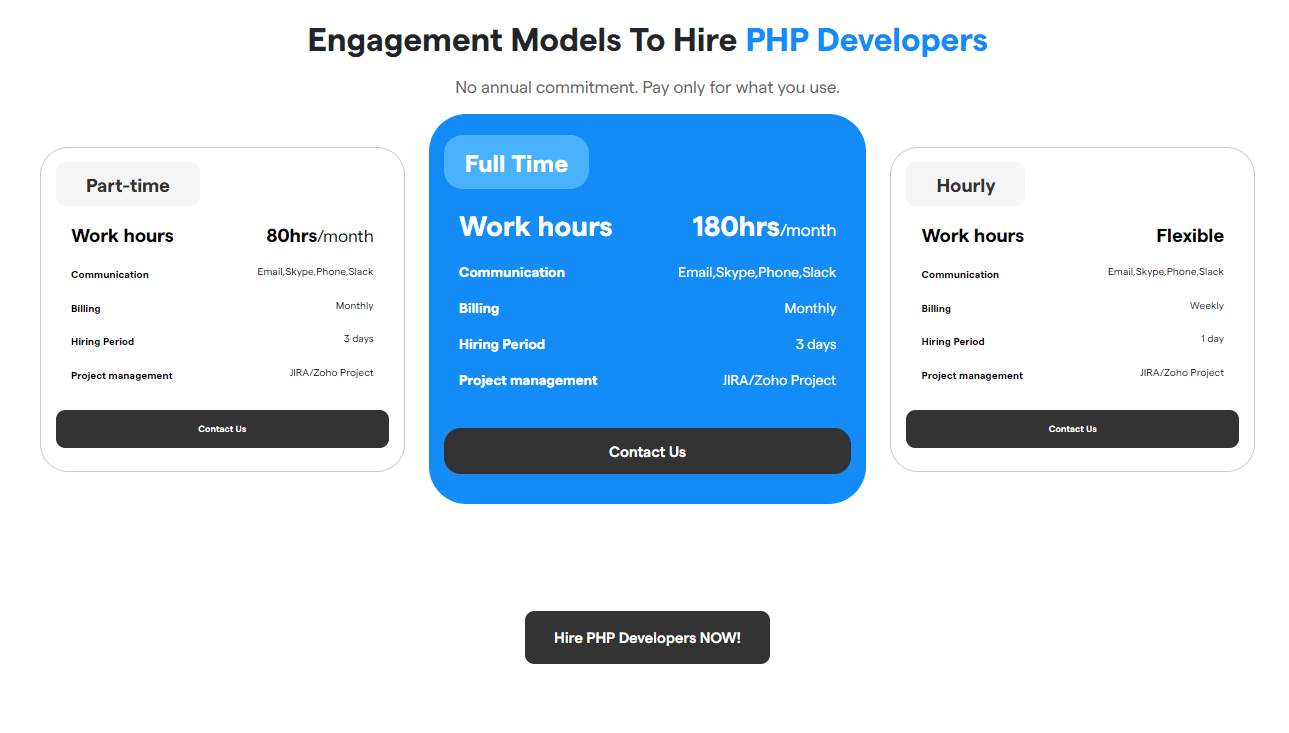Click the Weekly billing value
The width and height of the screenshot is (1289, 733).
(x=1207, y=305)
